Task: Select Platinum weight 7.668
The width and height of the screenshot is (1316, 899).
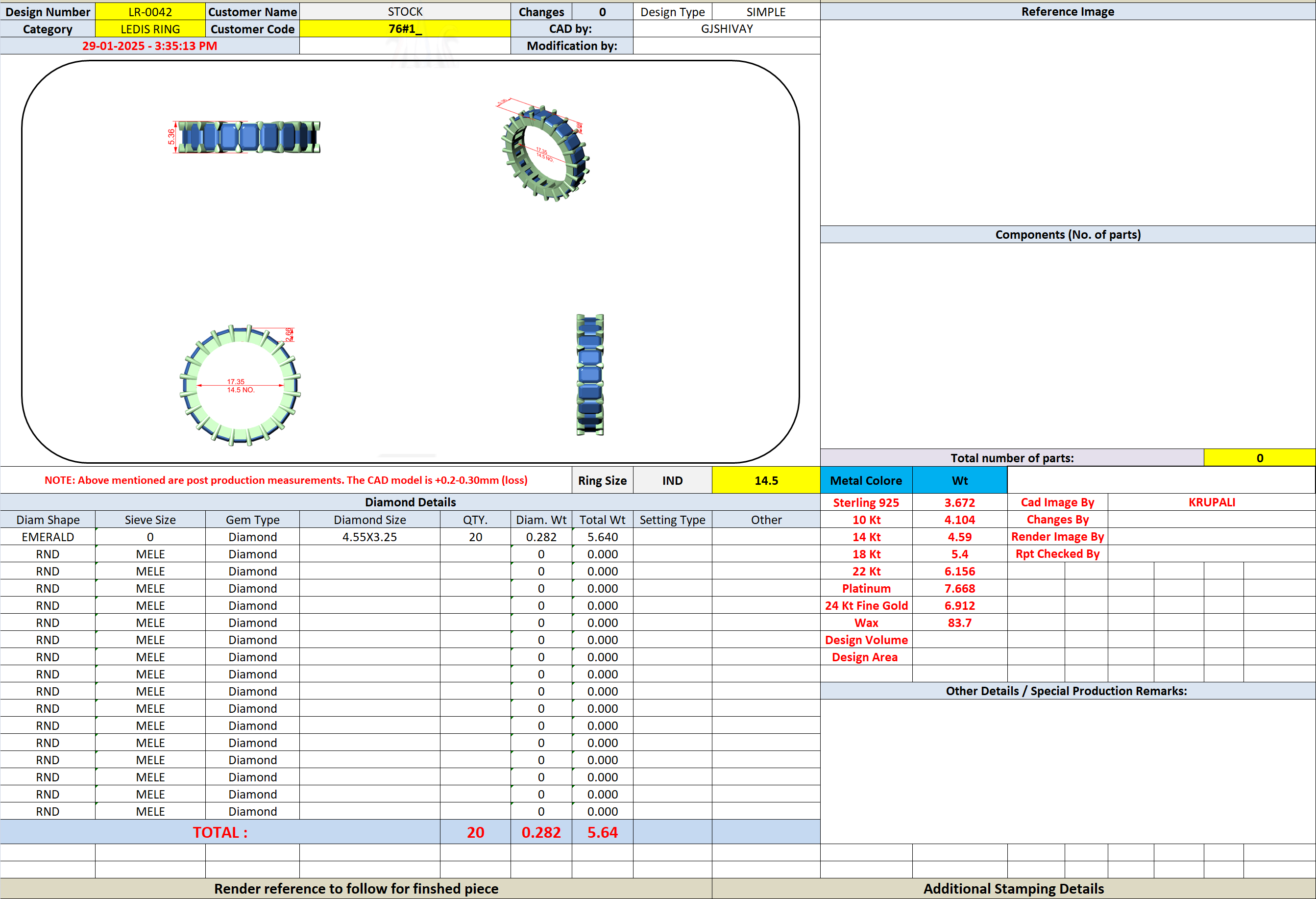Action: tap(960, 588)
